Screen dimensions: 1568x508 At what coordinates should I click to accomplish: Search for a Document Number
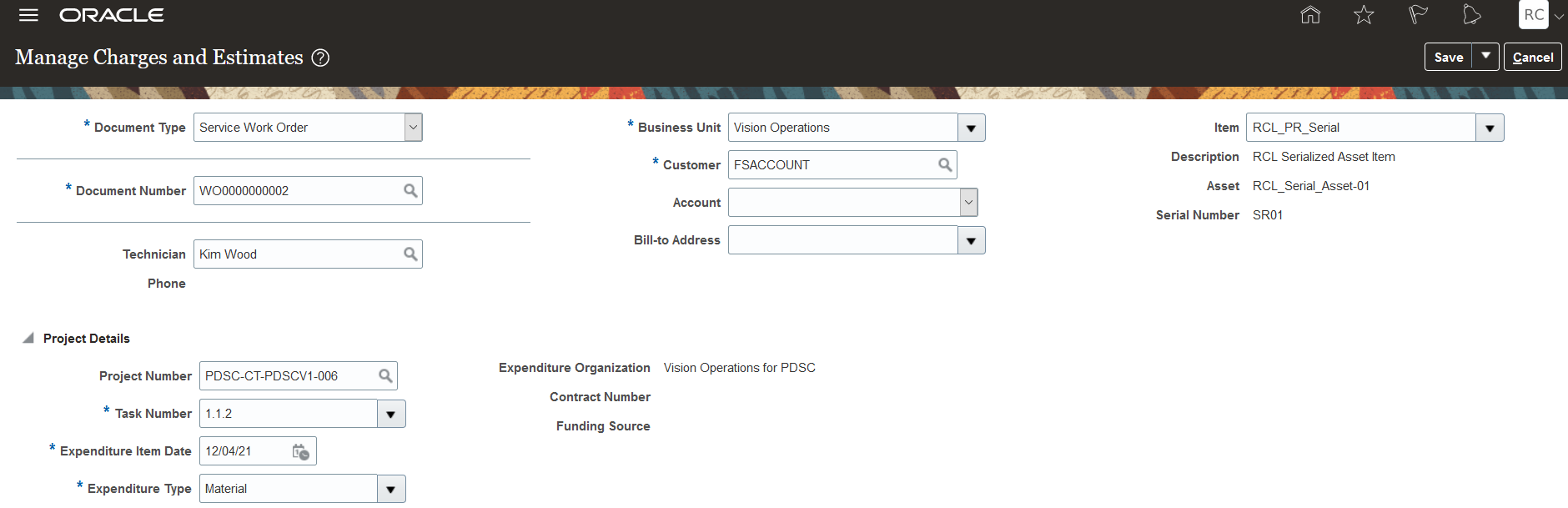pos(410,191)
